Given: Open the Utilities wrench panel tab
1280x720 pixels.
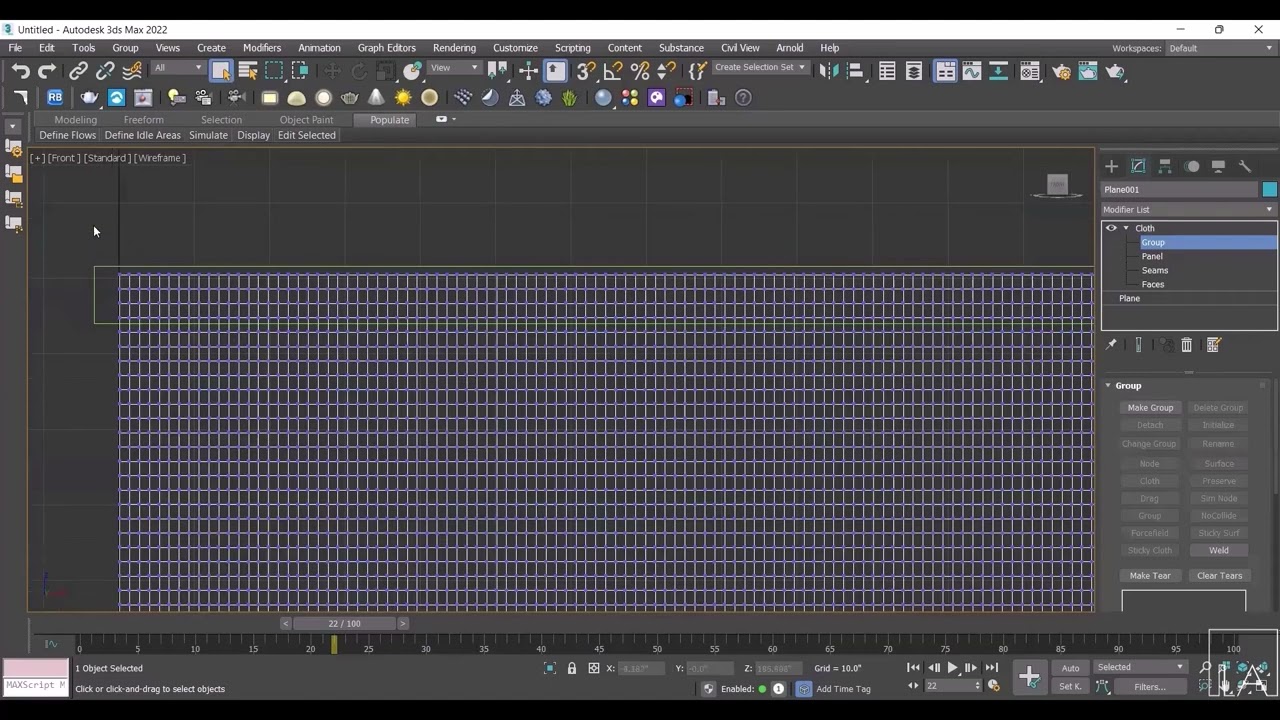Looking at the screenshot, I should tap(1245, 166).
